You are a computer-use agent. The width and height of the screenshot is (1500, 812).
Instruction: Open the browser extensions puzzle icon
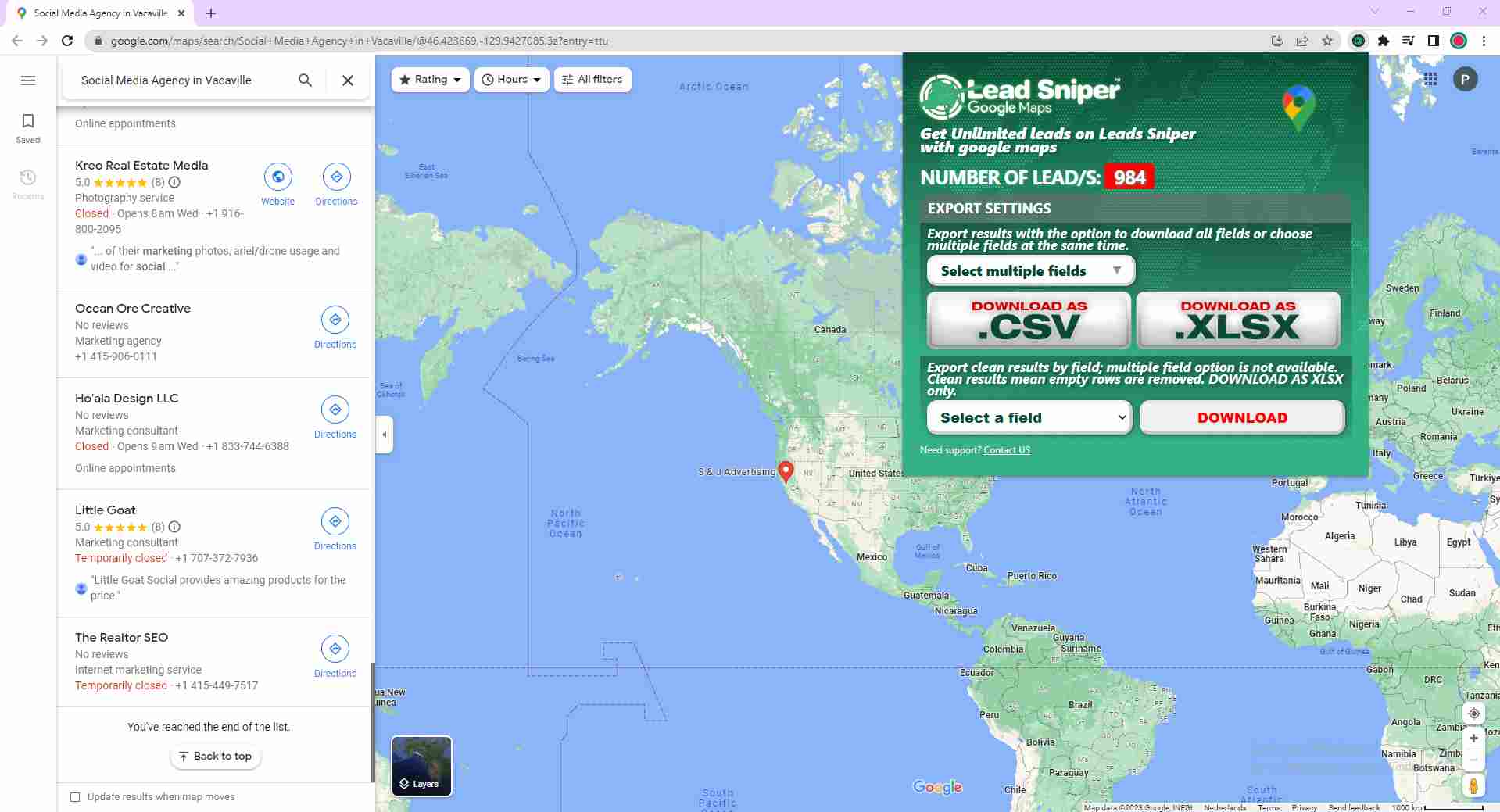click(1384, 41)
